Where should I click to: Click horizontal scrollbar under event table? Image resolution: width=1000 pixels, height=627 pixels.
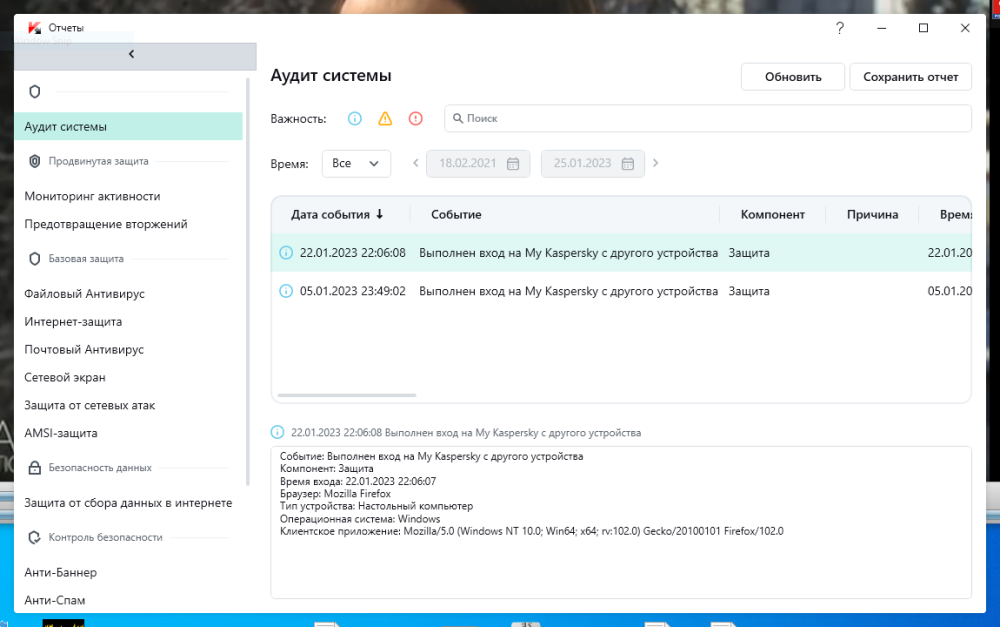coord(347,395)
